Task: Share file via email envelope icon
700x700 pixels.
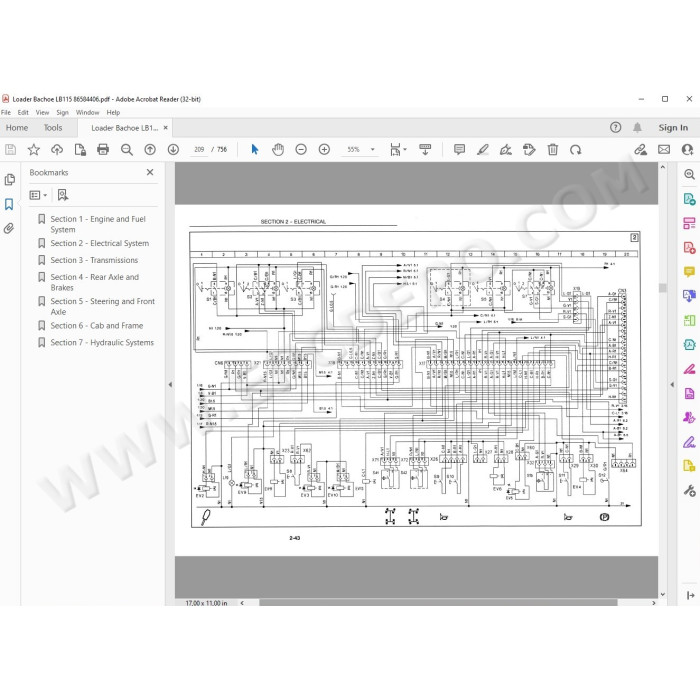Action: coord(664,150)
